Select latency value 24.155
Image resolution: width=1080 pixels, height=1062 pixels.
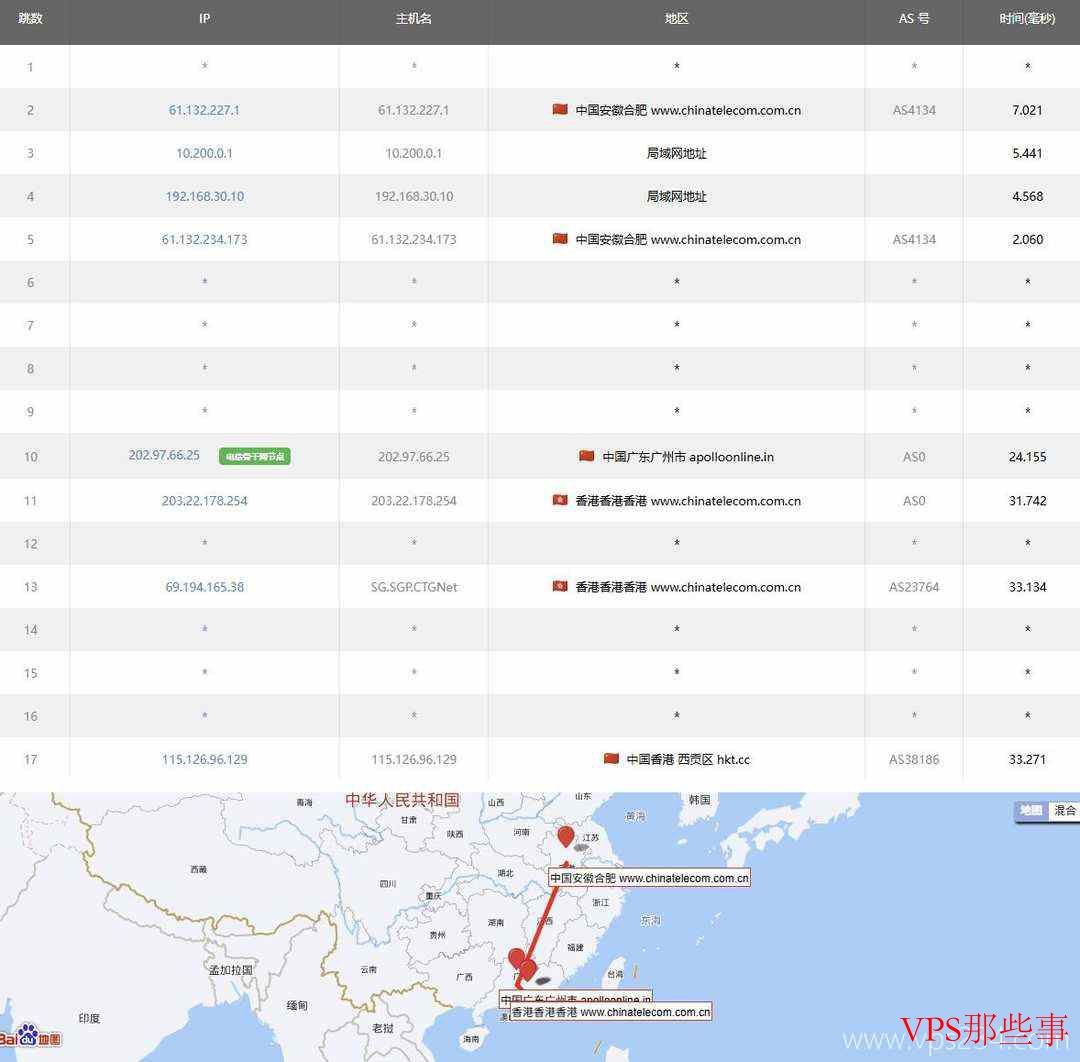pos(1027,457)
